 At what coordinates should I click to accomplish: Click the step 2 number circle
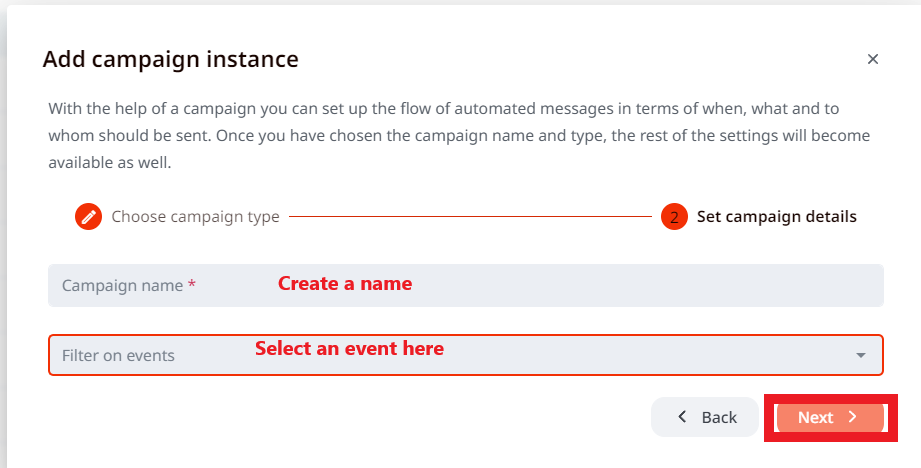tap(674, 217)
